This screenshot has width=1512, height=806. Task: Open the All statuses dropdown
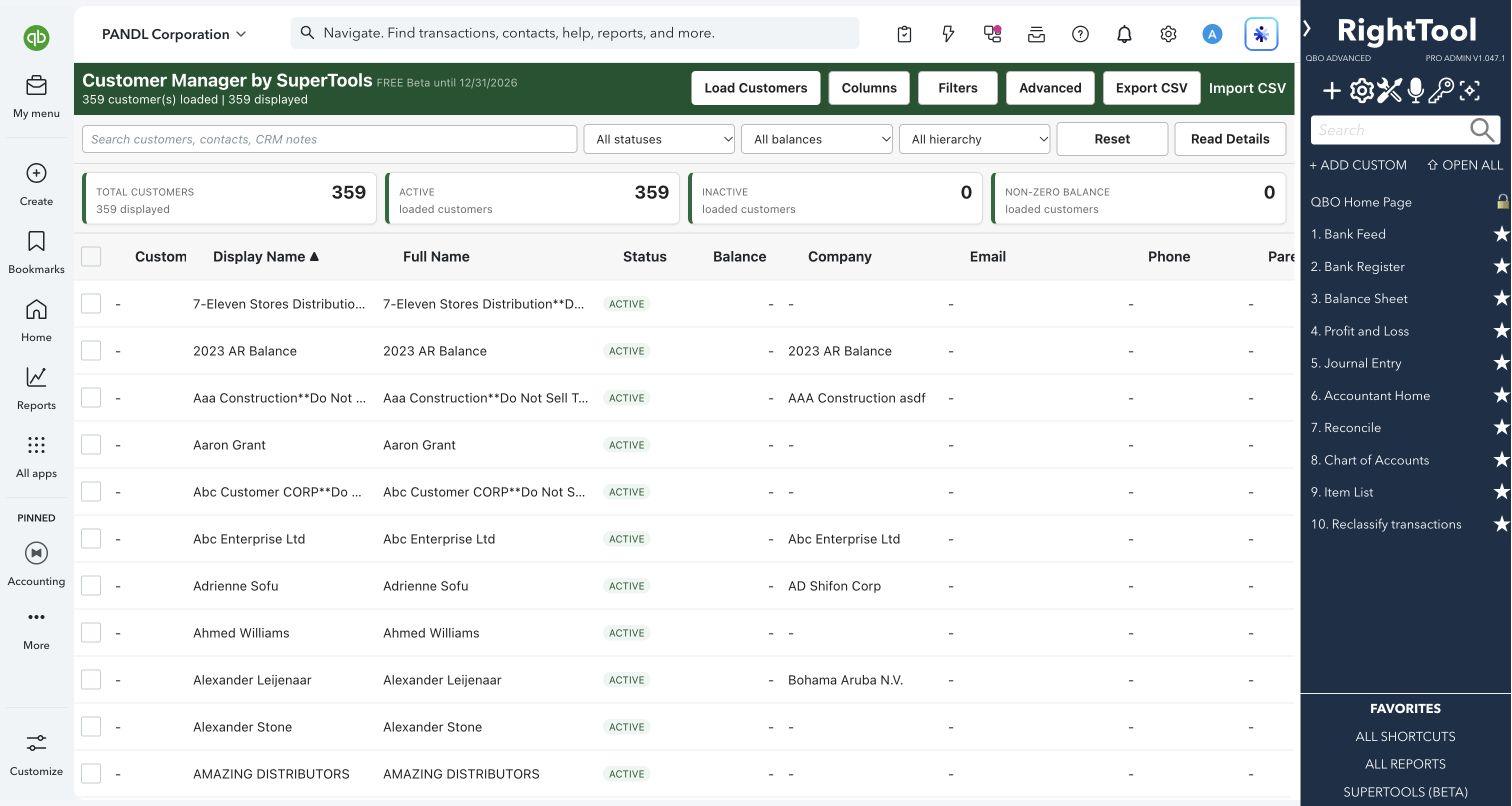(x=659, y=139)
